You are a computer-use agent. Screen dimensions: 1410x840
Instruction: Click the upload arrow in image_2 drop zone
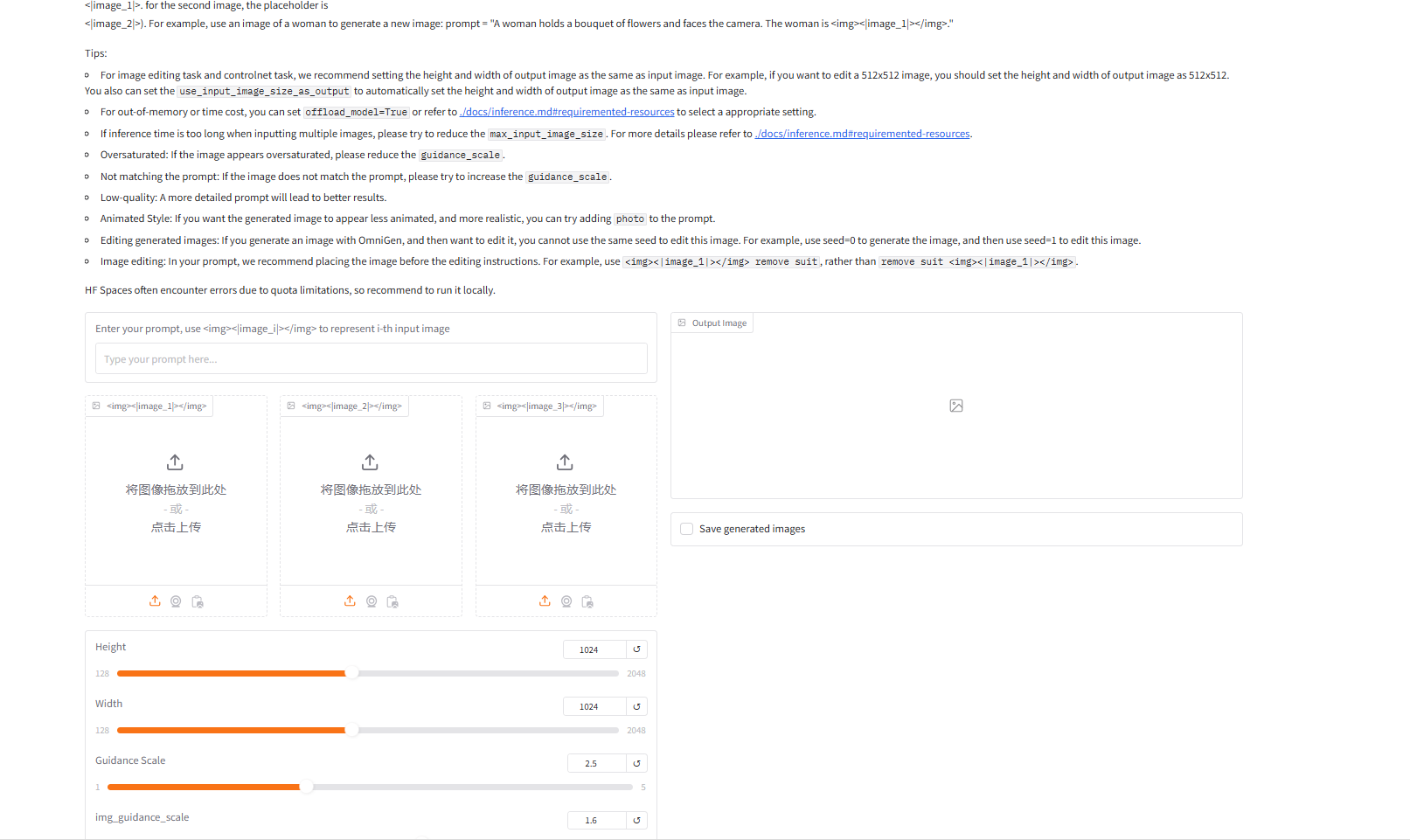[370, 462]
